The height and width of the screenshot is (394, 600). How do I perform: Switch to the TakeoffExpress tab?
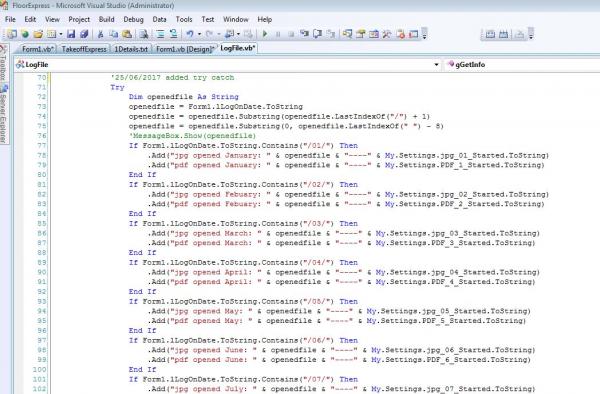click(x=84, y=49)
